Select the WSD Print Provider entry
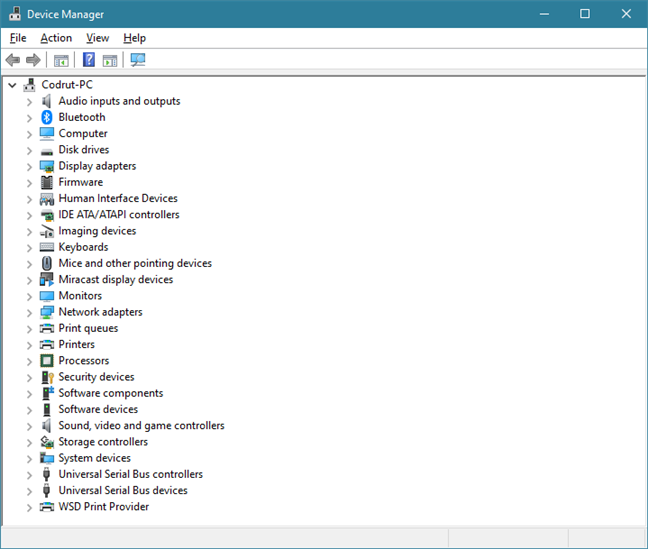This screenshot has height=549, width=648. pyautogui.click(x=103, y=507)
